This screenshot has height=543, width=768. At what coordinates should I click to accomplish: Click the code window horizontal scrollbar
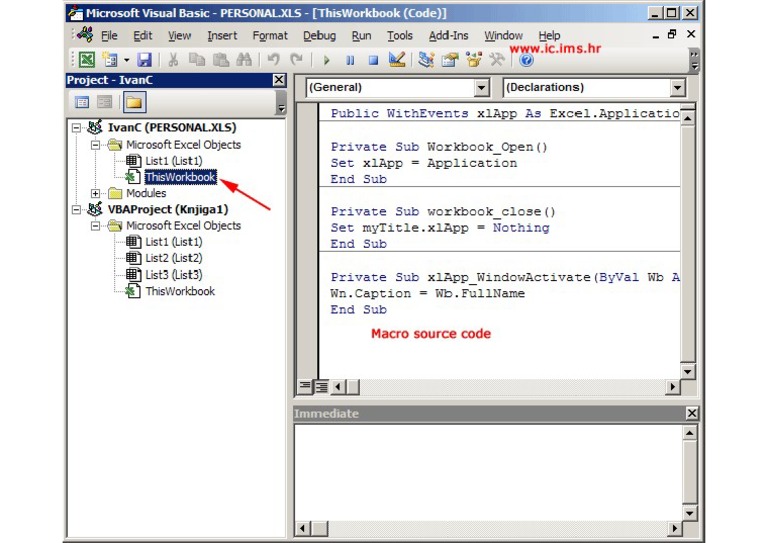[500, 386]
